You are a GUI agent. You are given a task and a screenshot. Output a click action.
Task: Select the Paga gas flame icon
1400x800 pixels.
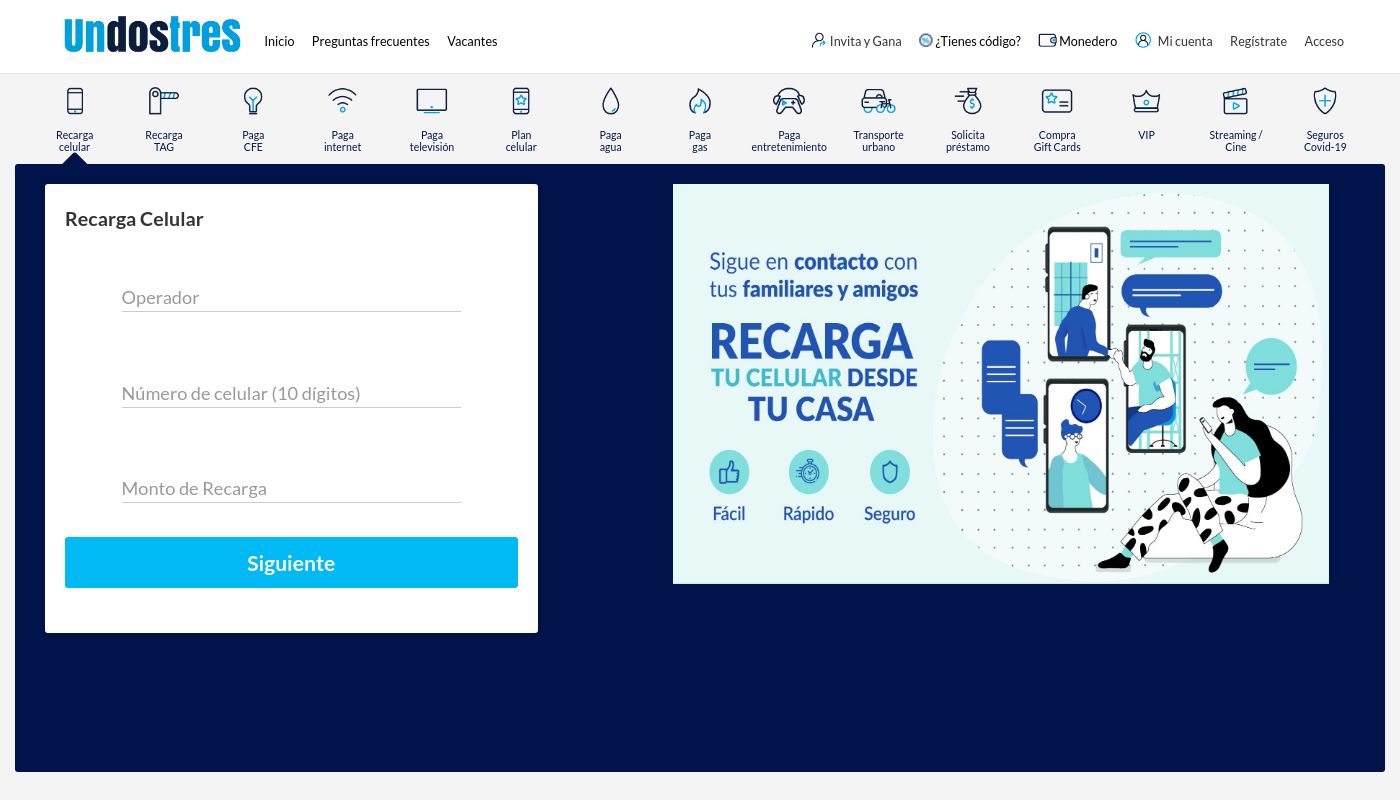(x=699, y=102)
